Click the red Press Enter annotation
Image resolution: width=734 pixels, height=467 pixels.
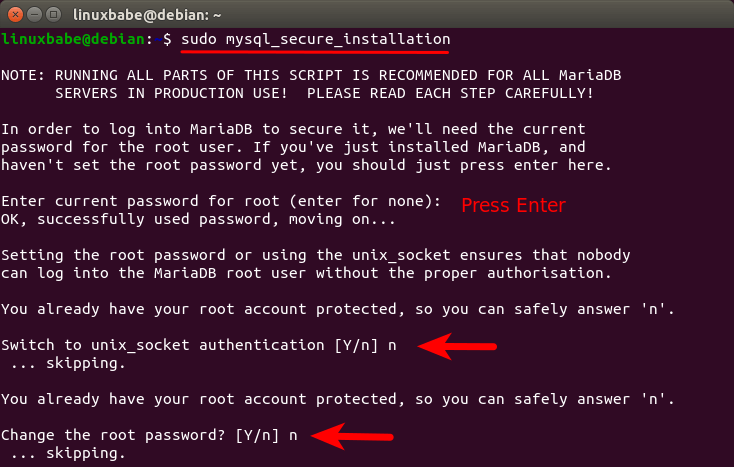coord(513,206)
